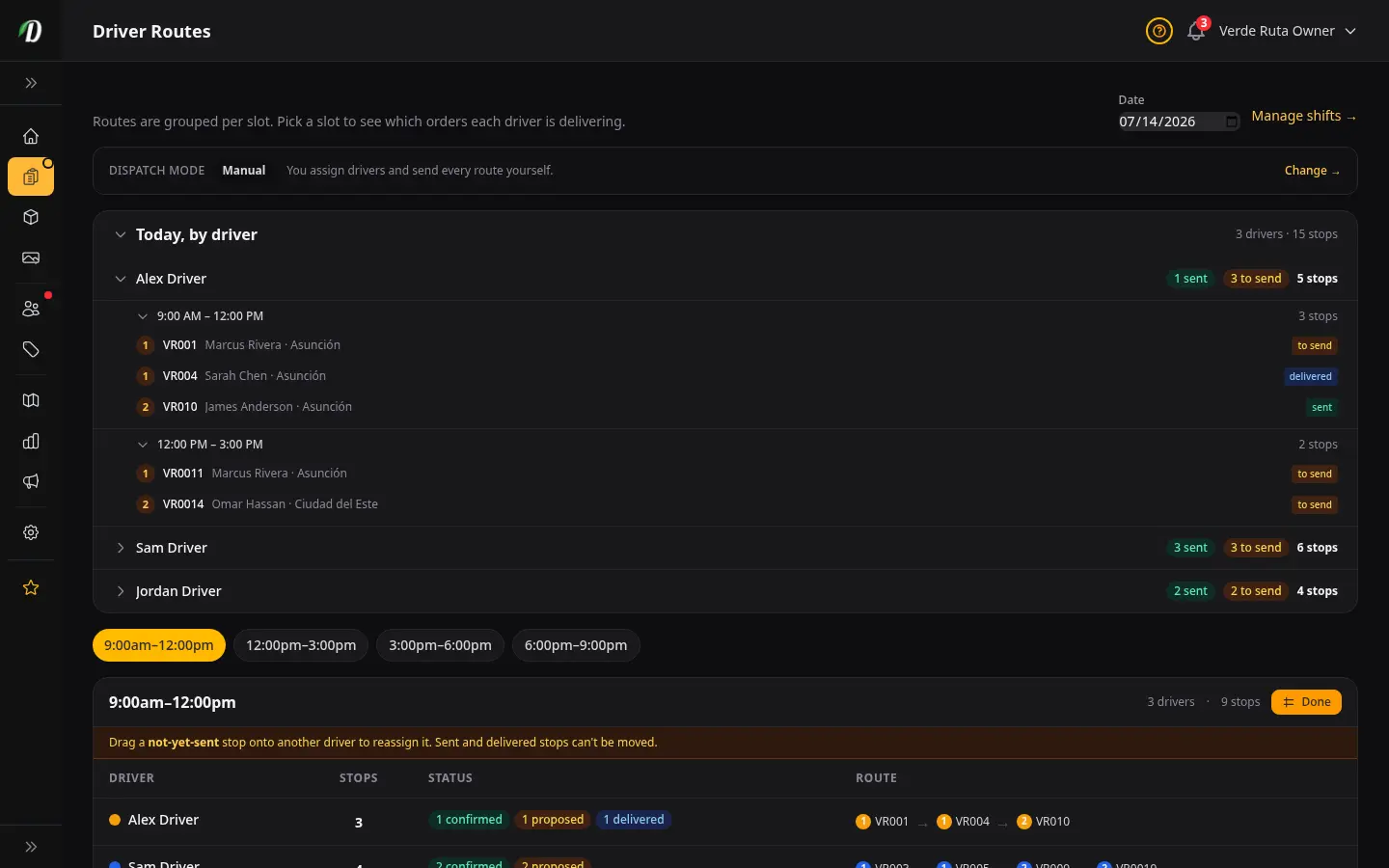Select the 6:00pm–9:00pm slot tab
Viewport: 1389px width, 868px height.
coord(576,645)
